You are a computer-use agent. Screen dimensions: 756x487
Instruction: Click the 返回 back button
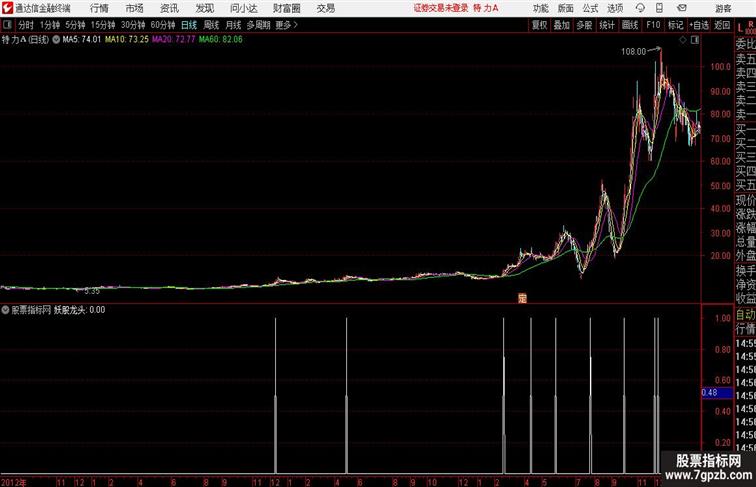pyautogui.click(x=722, y=25)
